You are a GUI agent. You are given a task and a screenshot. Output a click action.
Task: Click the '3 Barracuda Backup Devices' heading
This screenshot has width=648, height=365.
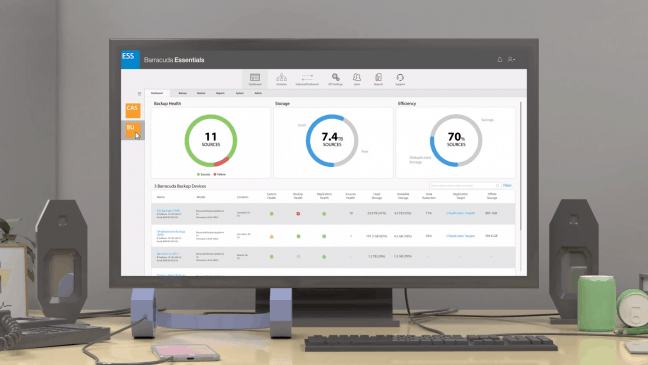(180, 186)
